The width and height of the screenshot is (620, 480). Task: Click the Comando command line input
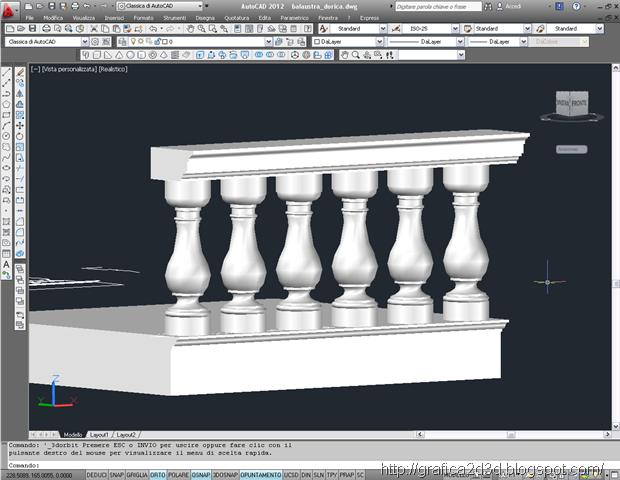(x=308, y=465)
